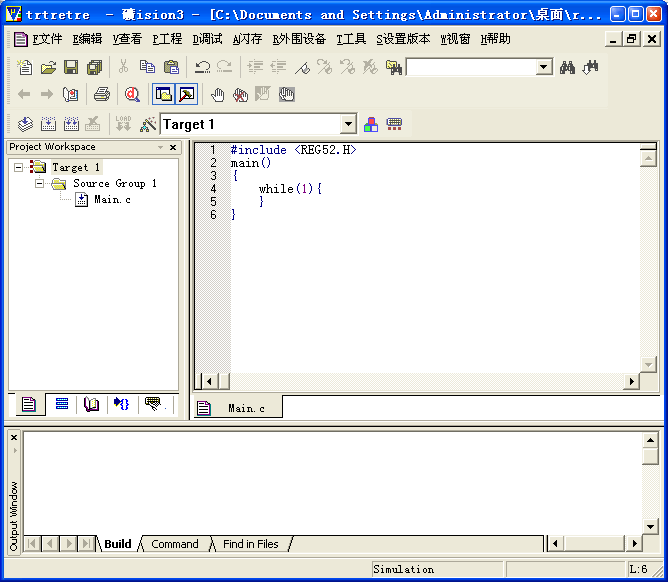
Task: Click the LOAD download to flash icon
Action: click(124, 124)
